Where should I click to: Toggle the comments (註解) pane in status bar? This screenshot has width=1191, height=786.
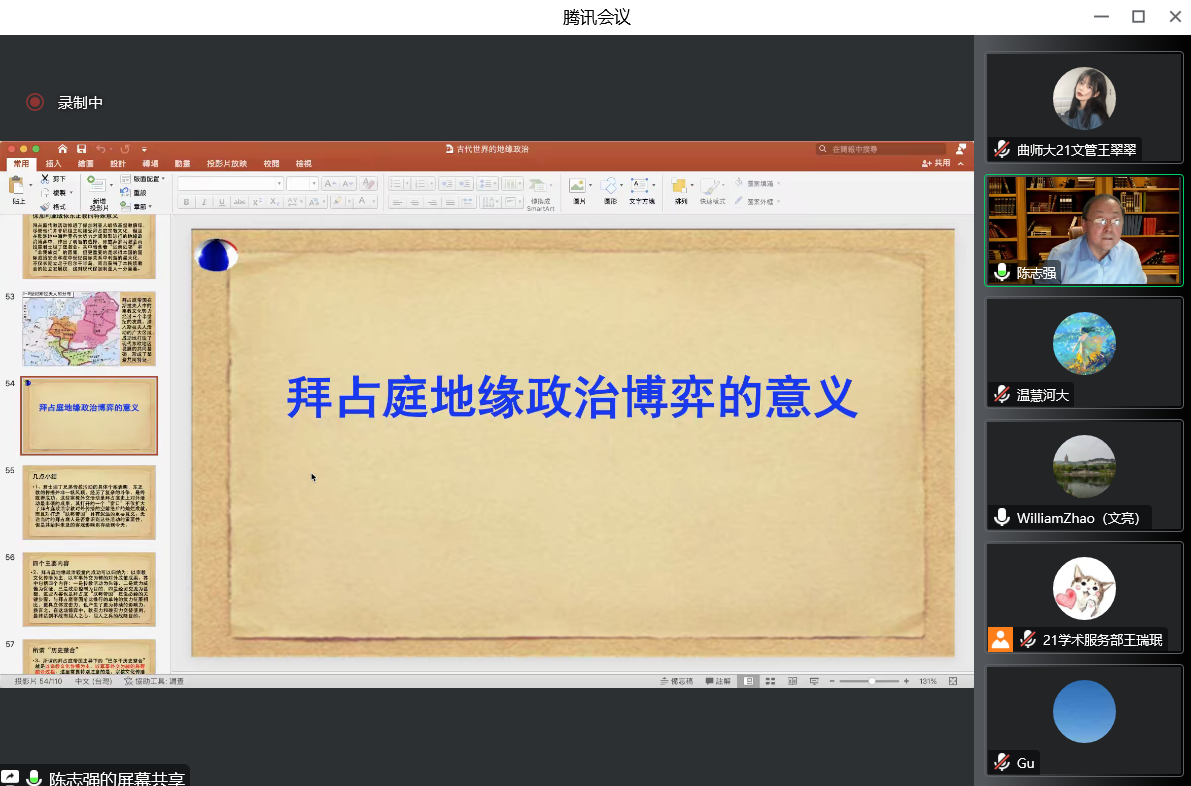(x=717, y=681)
